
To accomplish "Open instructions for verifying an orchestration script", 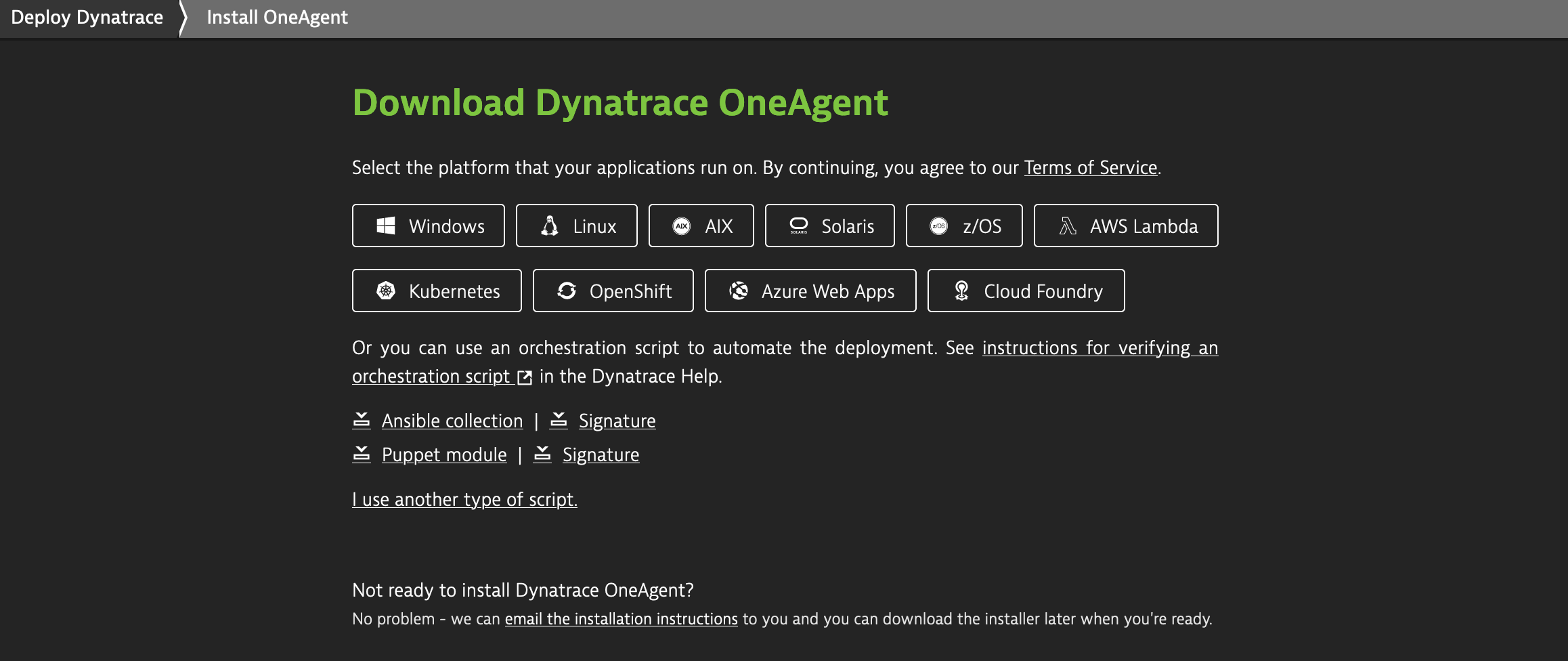I will pos(1100,348).
